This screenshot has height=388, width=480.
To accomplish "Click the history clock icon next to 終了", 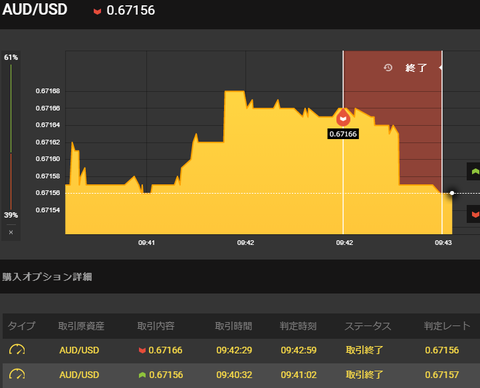I will [x=388, y=68].
